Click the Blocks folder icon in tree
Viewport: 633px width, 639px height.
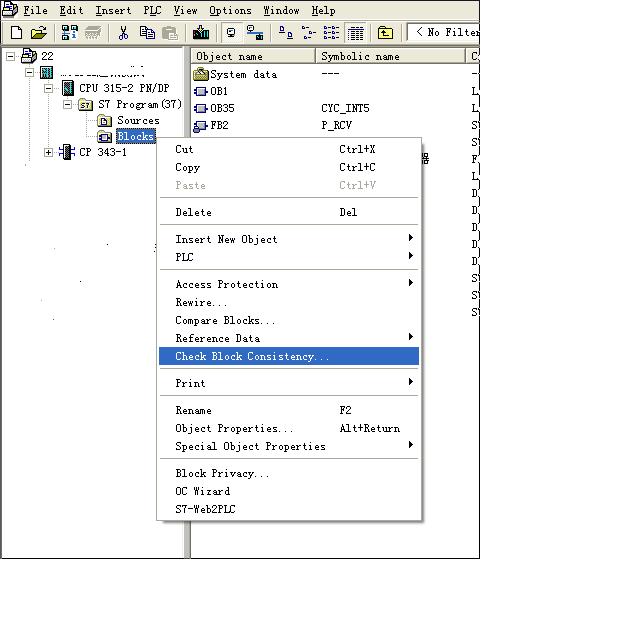tap(105, 137)
